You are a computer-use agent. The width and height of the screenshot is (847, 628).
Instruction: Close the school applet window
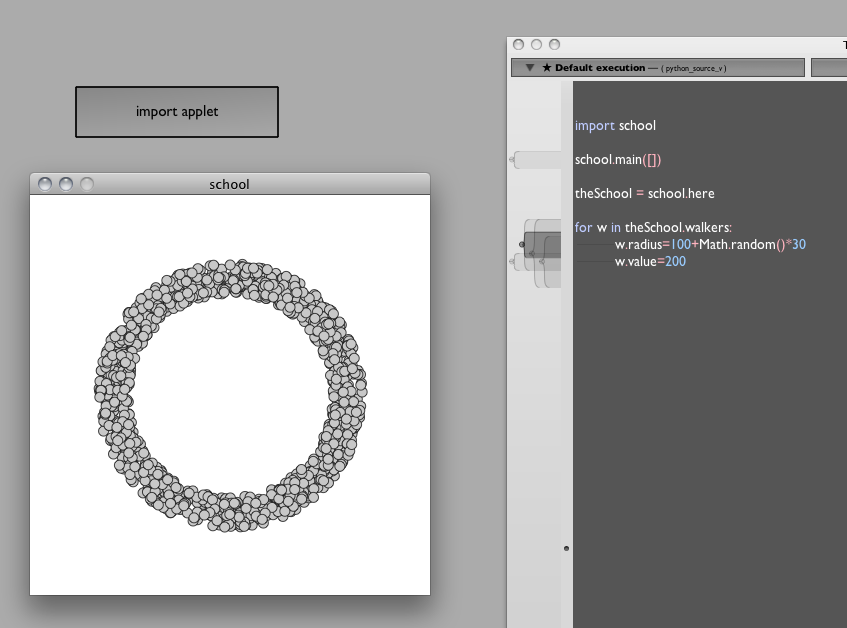coord(46,184)
